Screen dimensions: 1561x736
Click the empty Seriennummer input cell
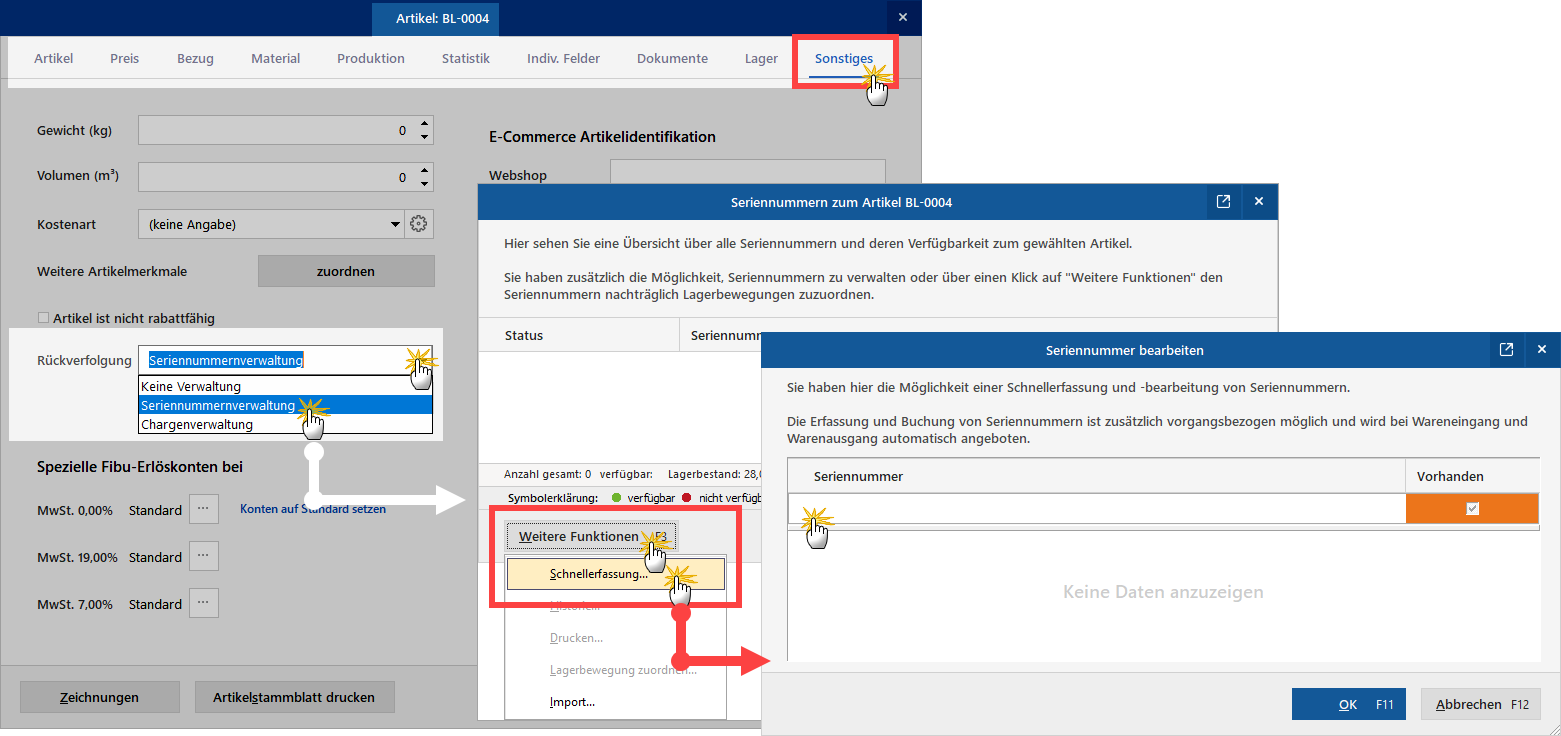point(1095,509)
